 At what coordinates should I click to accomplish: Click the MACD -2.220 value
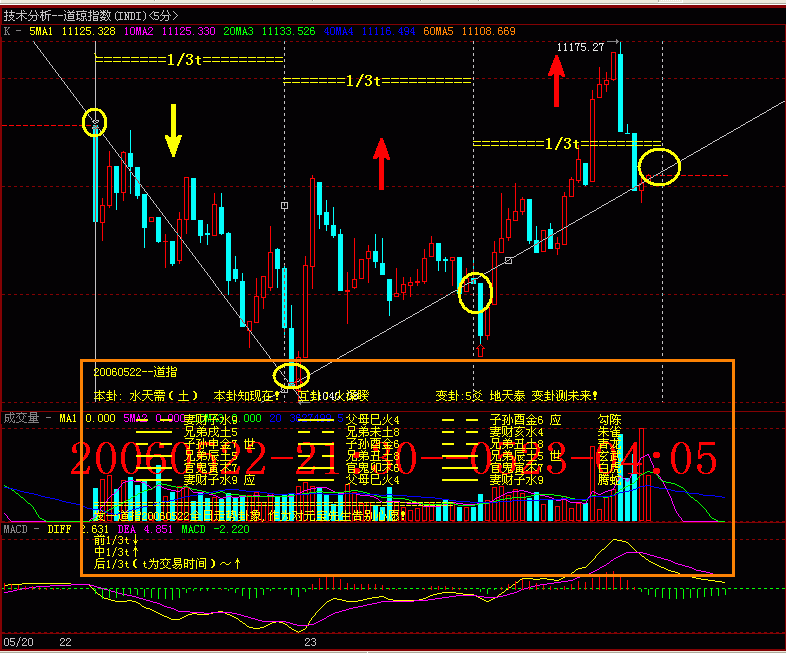[215, 529]
